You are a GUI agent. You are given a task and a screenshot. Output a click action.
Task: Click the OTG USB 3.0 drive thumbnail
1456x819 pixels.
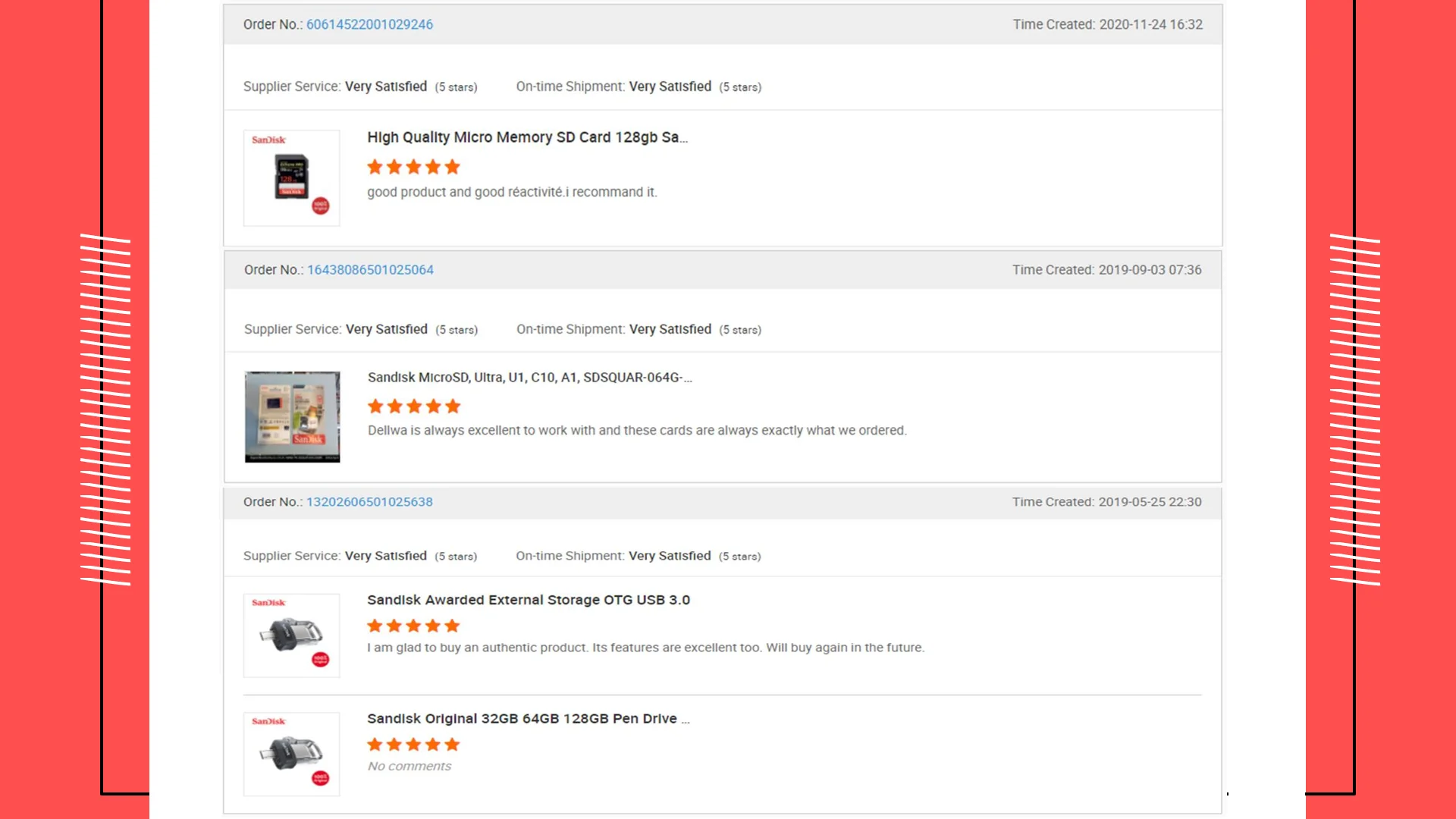point(291,635)
